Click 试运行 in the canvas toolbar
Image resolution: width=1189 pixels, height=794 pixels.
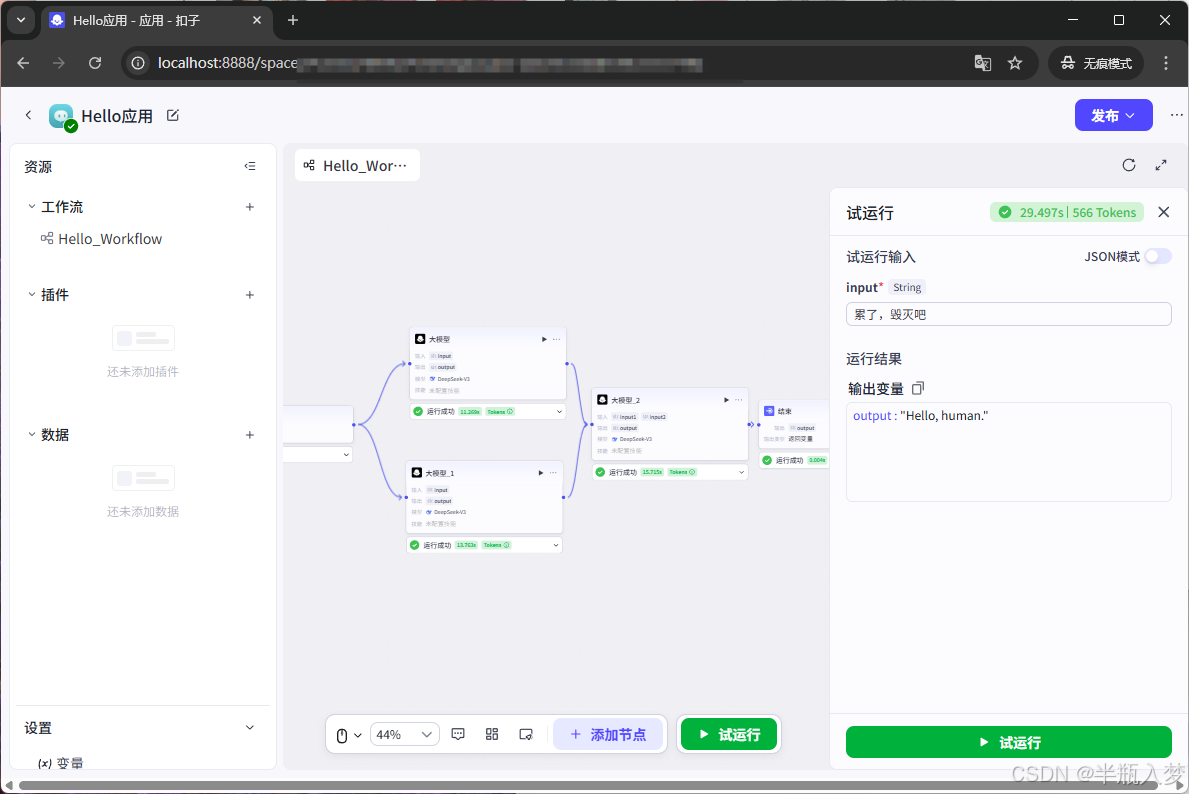pos(729,734)
